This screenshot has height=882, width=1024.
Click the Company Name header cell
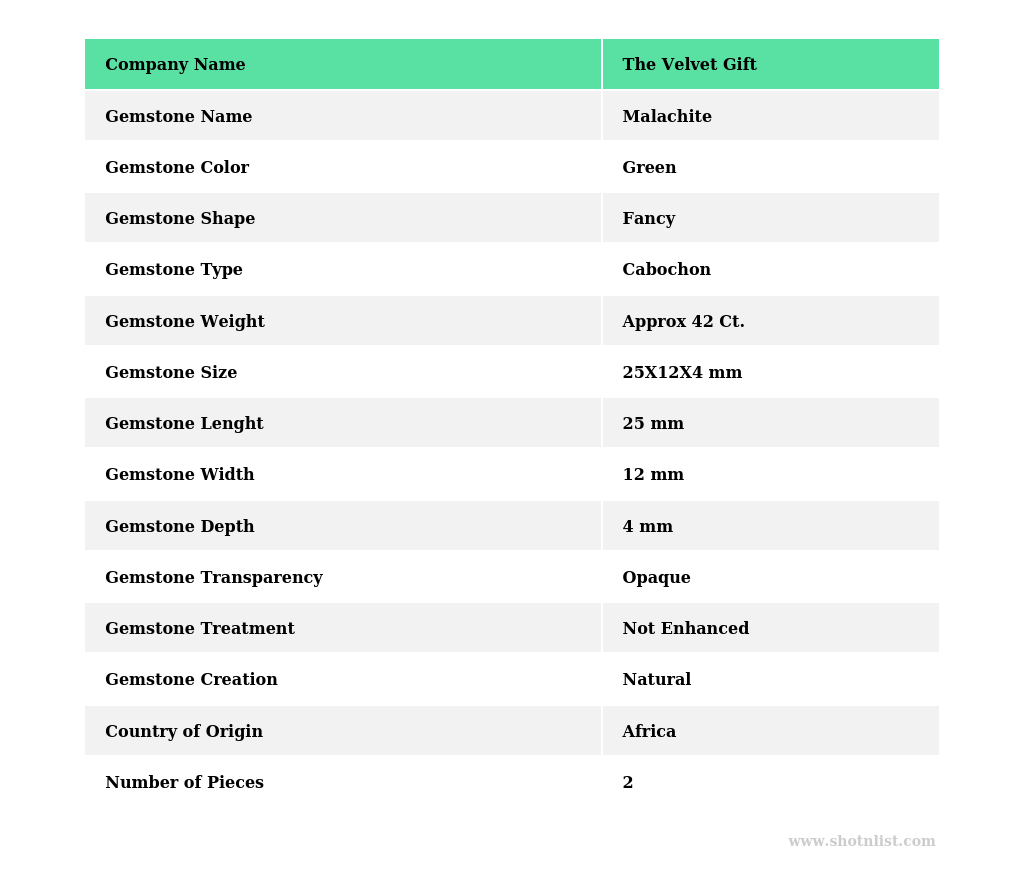[175, 65]
